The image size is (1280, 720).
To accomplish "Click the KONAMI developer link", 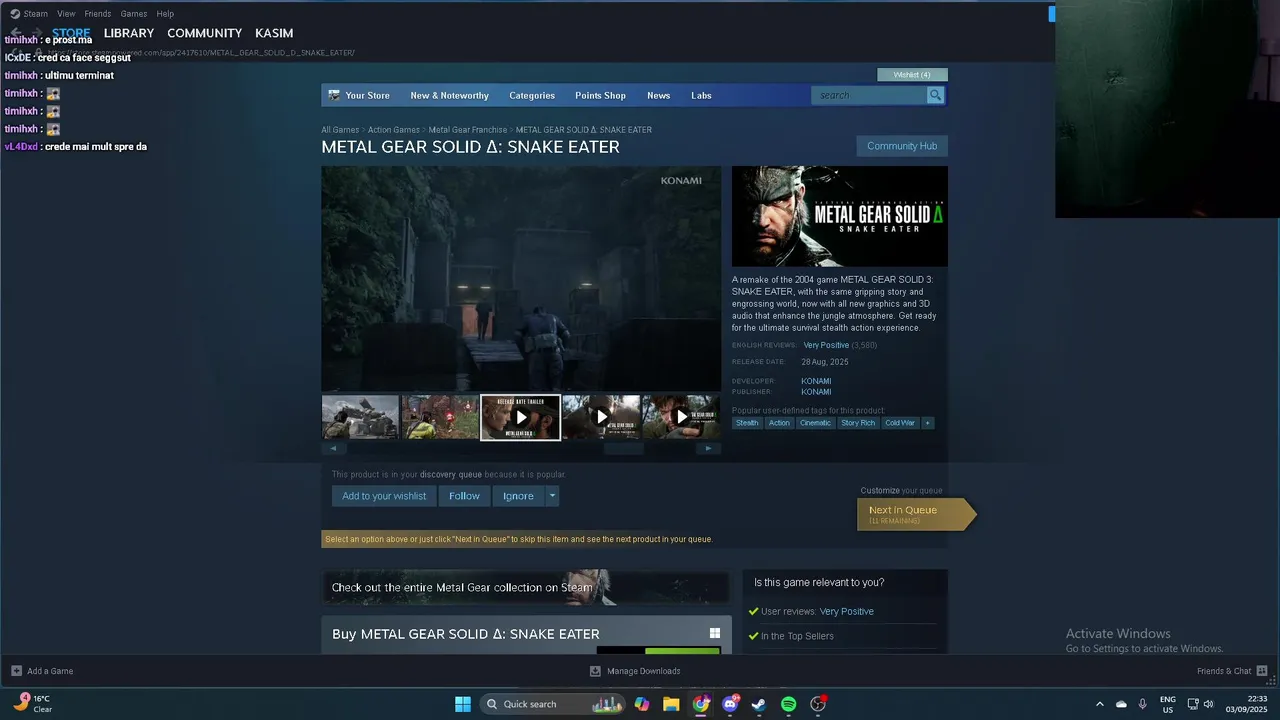I will (x=816, y=381).
